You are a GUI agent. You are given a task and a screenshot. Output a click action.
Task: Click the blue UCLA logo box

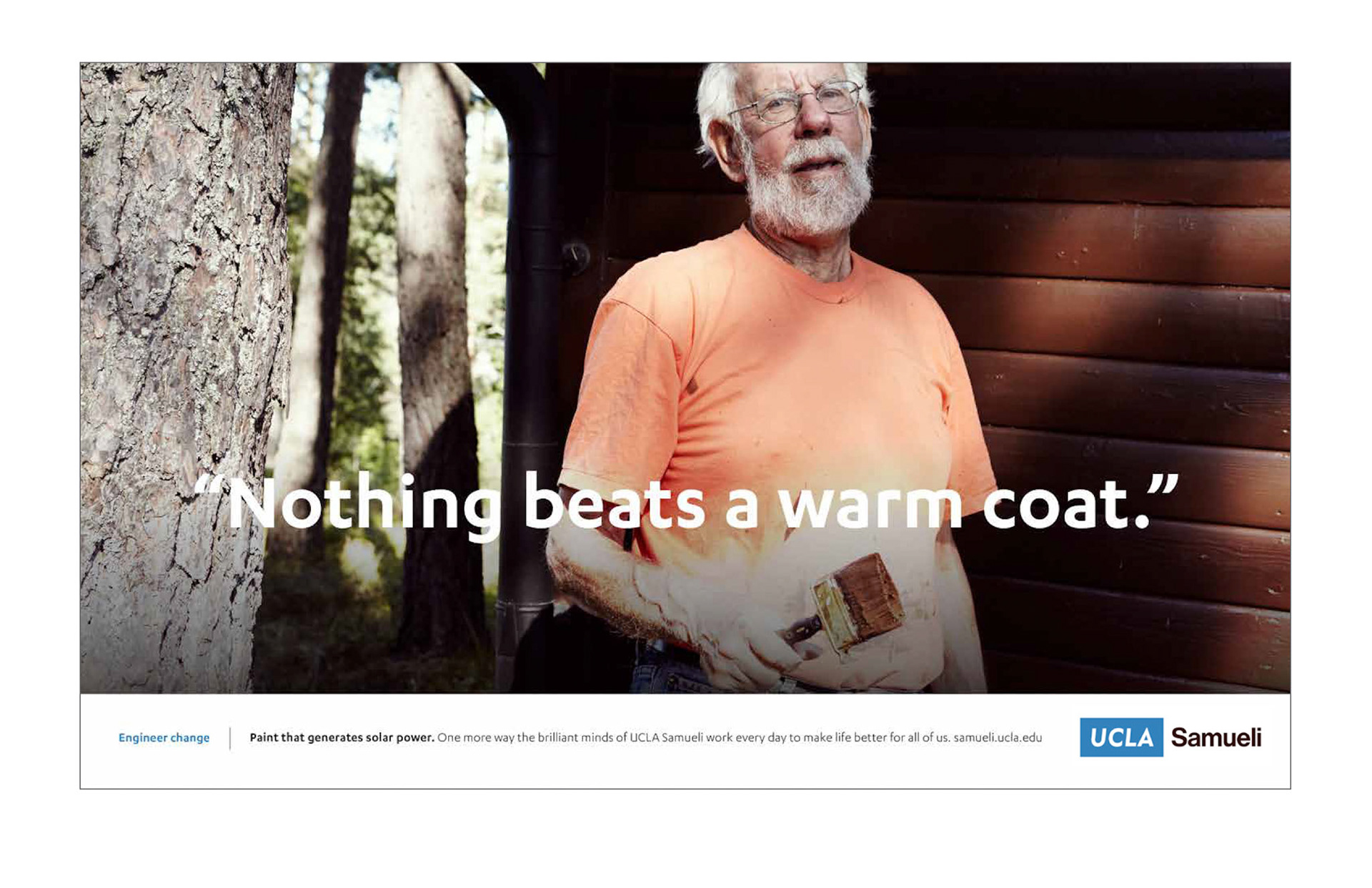[1121, 737]
